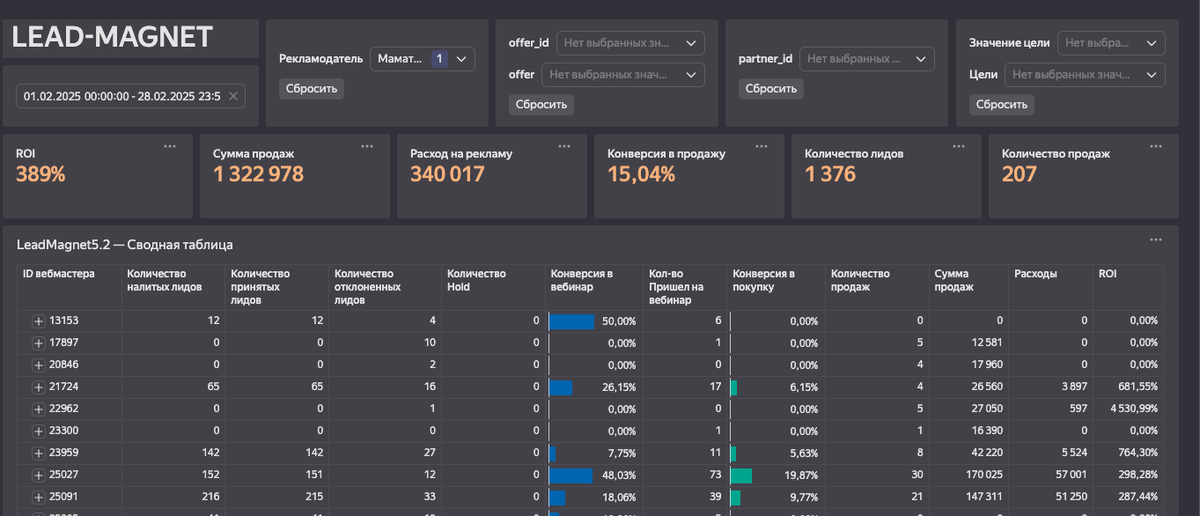Click the 48,03% webinar conversion bar cell
This screenshot has height=516, width=1200.
[593, 475]
